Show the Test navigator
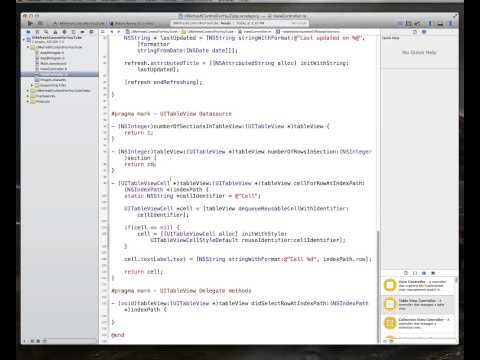This screenshot has height=360, width=480. (64, 32)
